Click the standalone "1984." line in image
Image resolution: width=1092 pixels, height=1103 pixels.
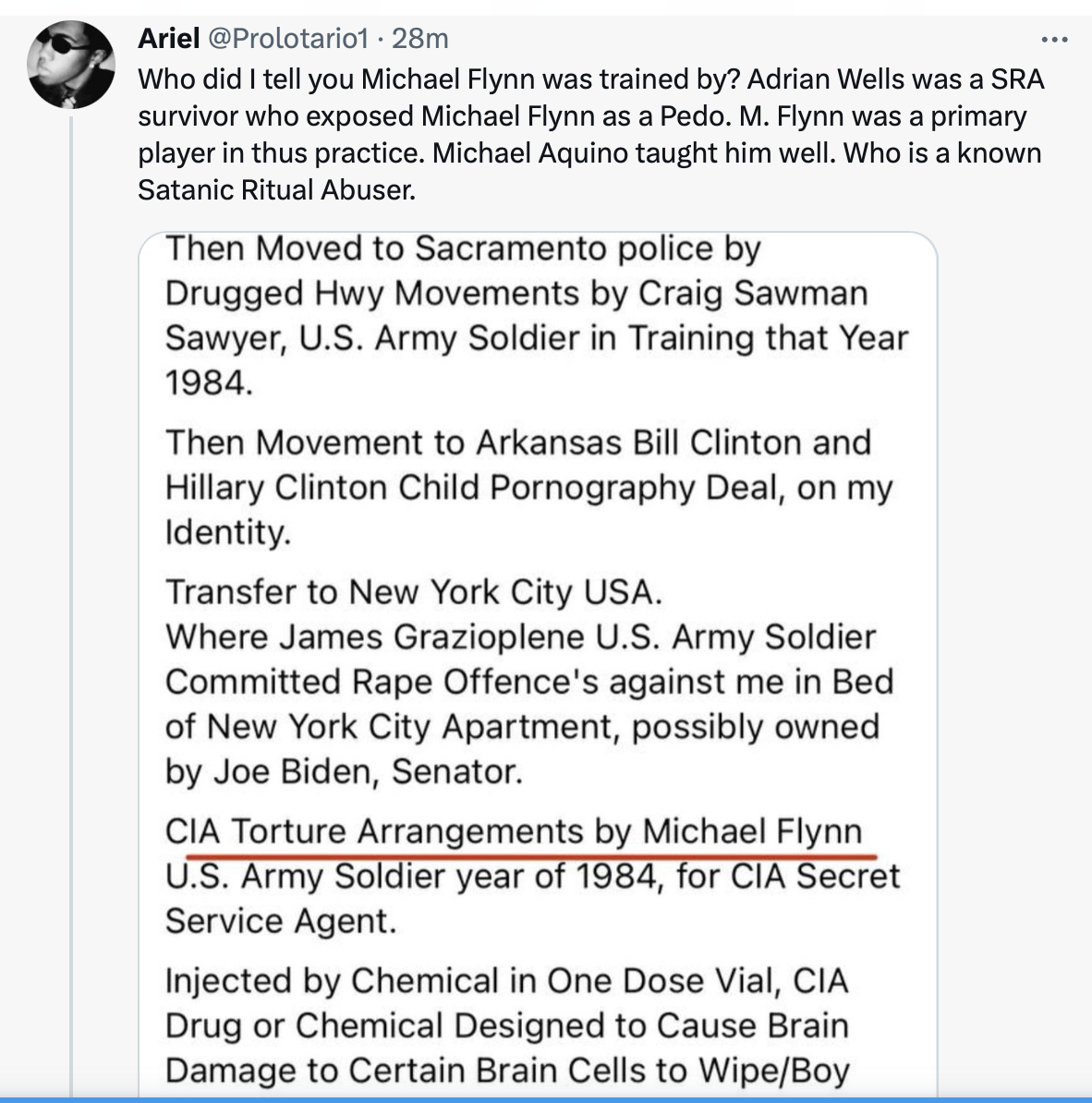(x=209, y=382)
